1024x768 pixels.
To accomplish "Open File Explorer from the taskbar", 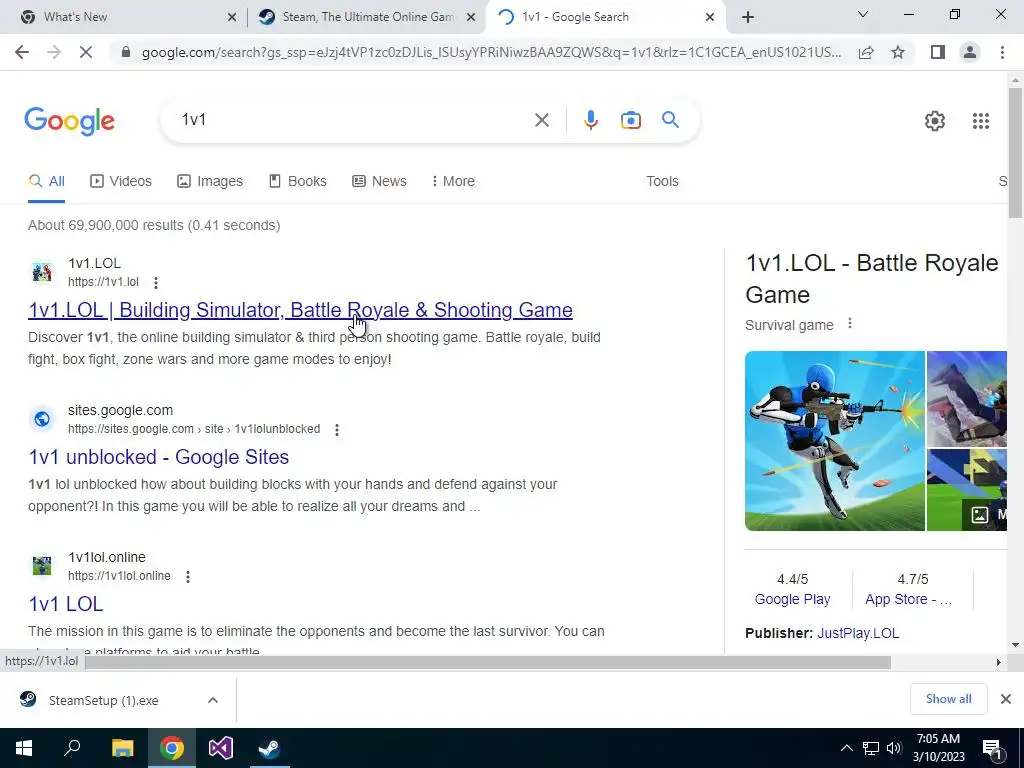I will (122, 748).
